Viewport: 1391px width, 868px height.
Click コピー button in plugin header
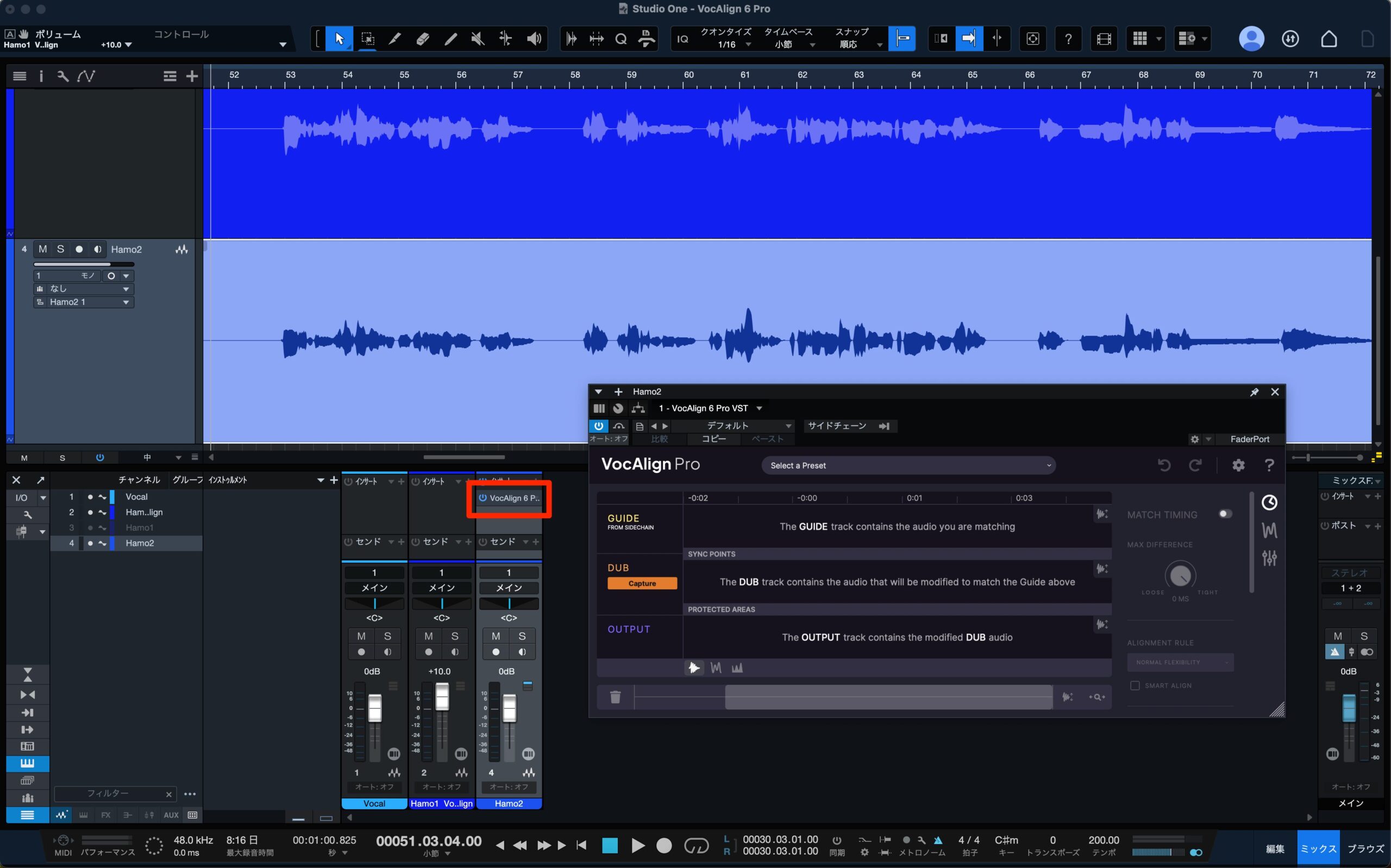click(x=713, y=439)
